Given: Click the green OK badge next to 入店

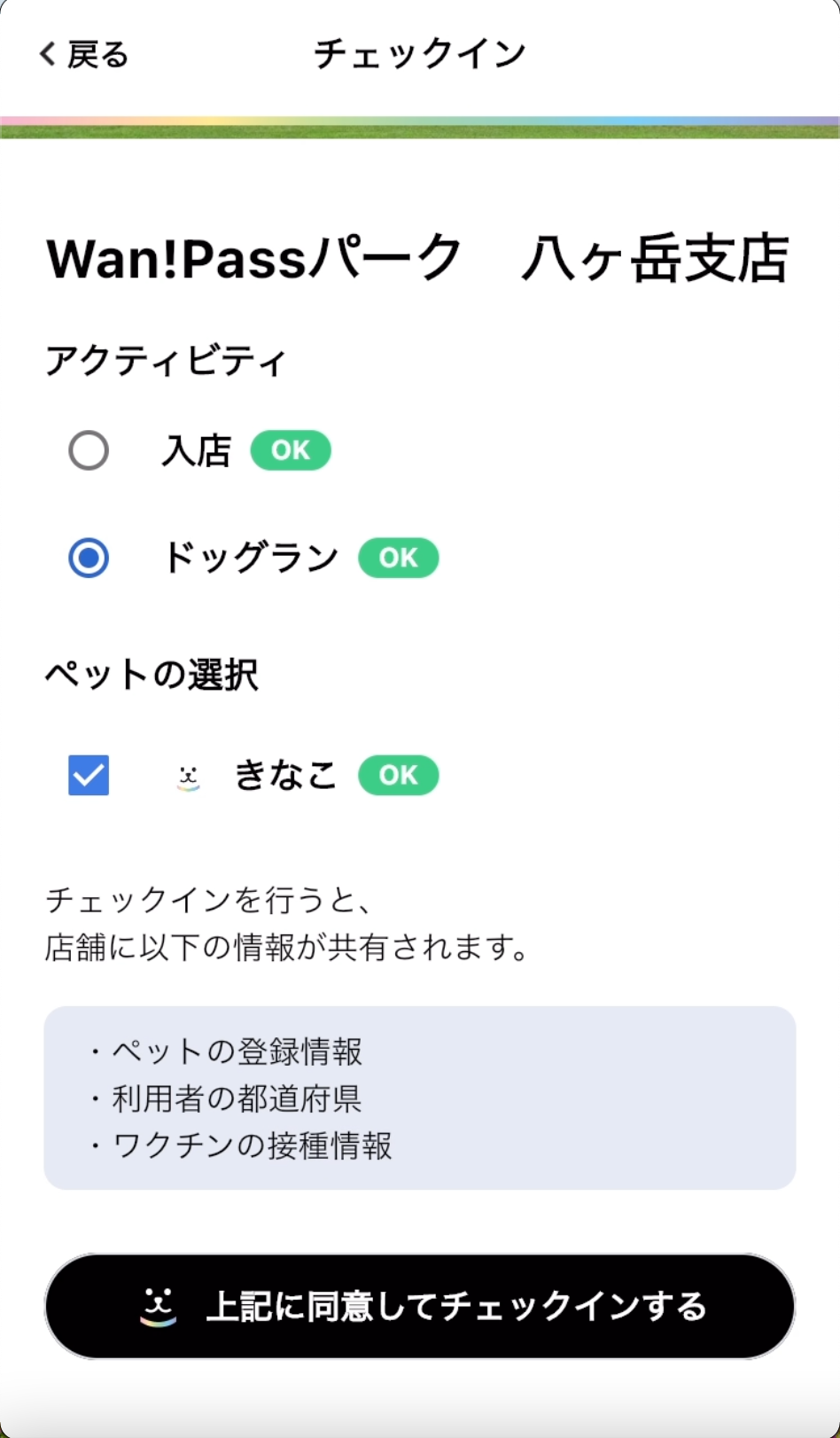Looking at the screenshot, I should (291, 450).
